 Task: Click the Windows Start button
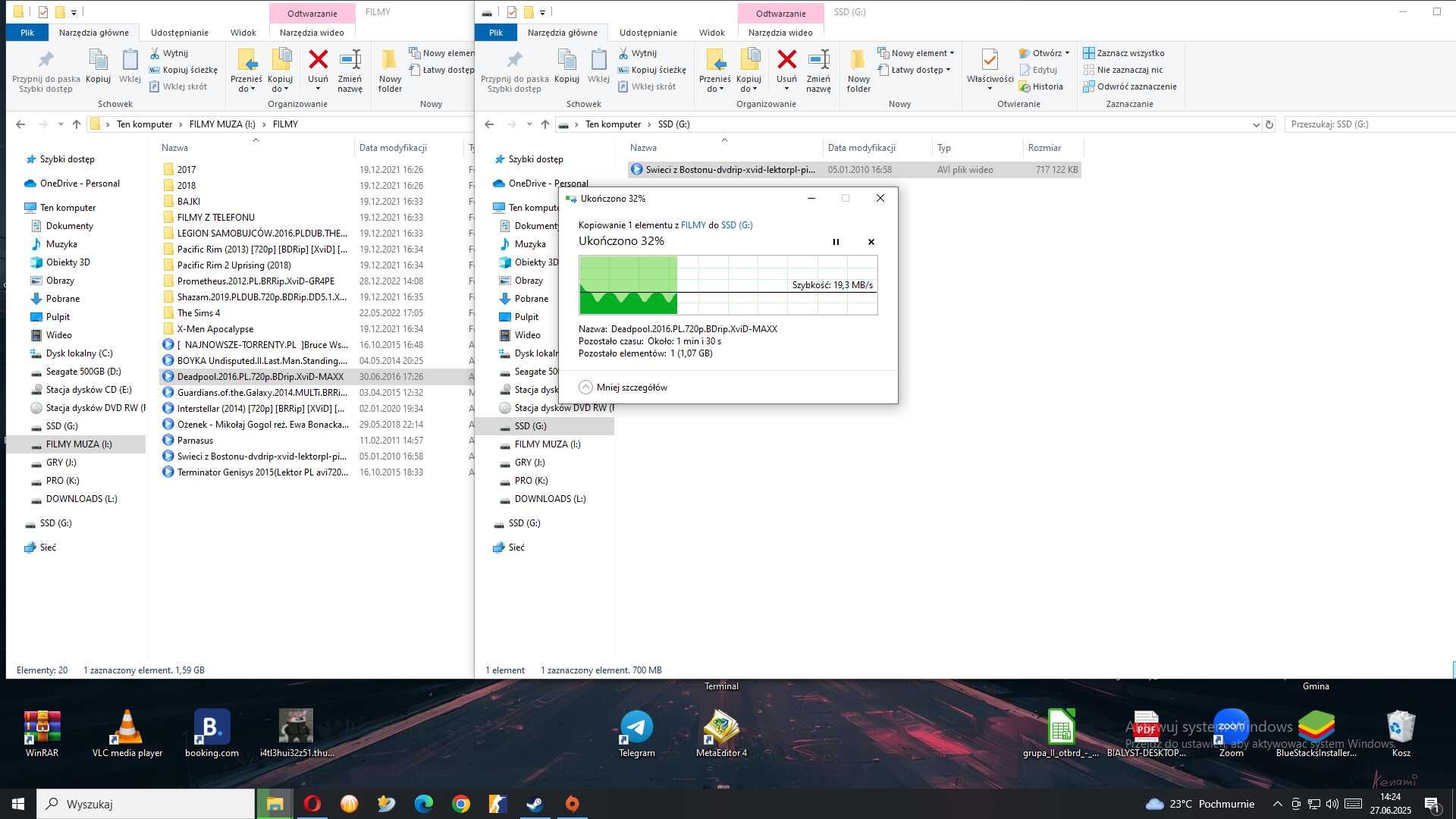pos(18,804)
